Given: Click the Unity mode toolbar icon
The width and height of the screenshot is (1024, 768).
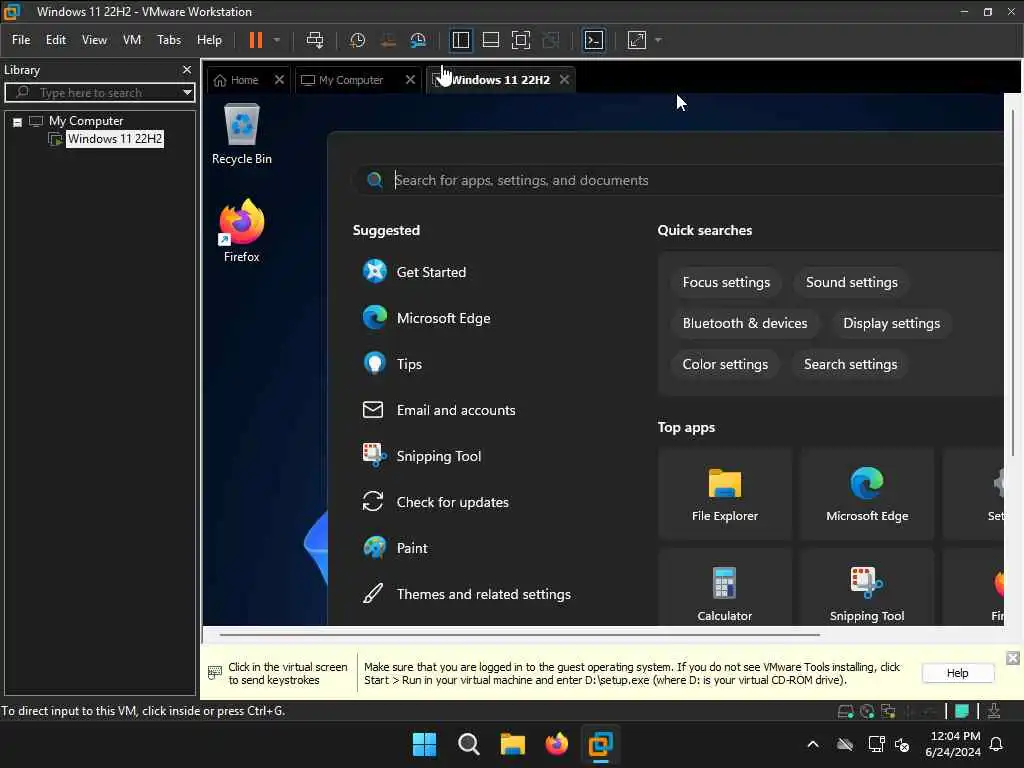Looking at the screenshot, I should point(551,40).
